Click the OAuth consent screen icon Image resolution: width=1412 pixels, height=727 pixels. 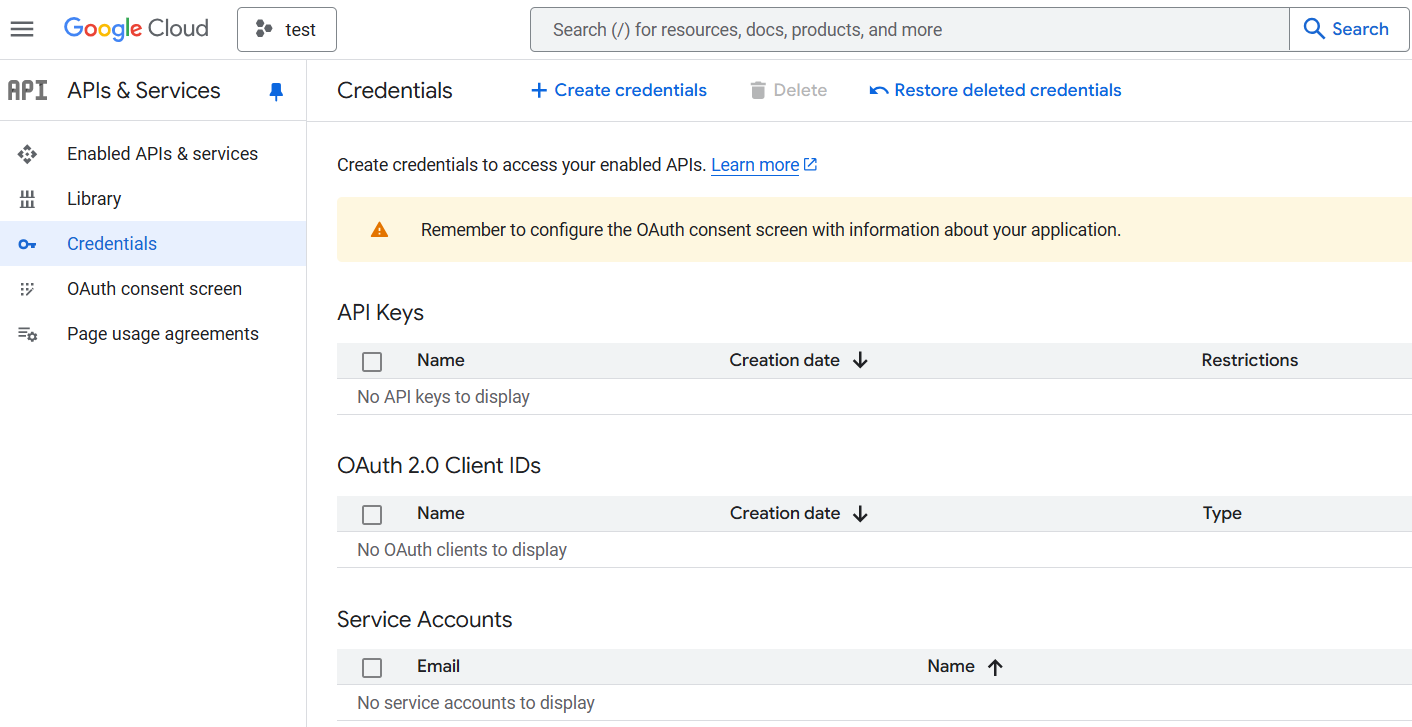tap(28, 289)
